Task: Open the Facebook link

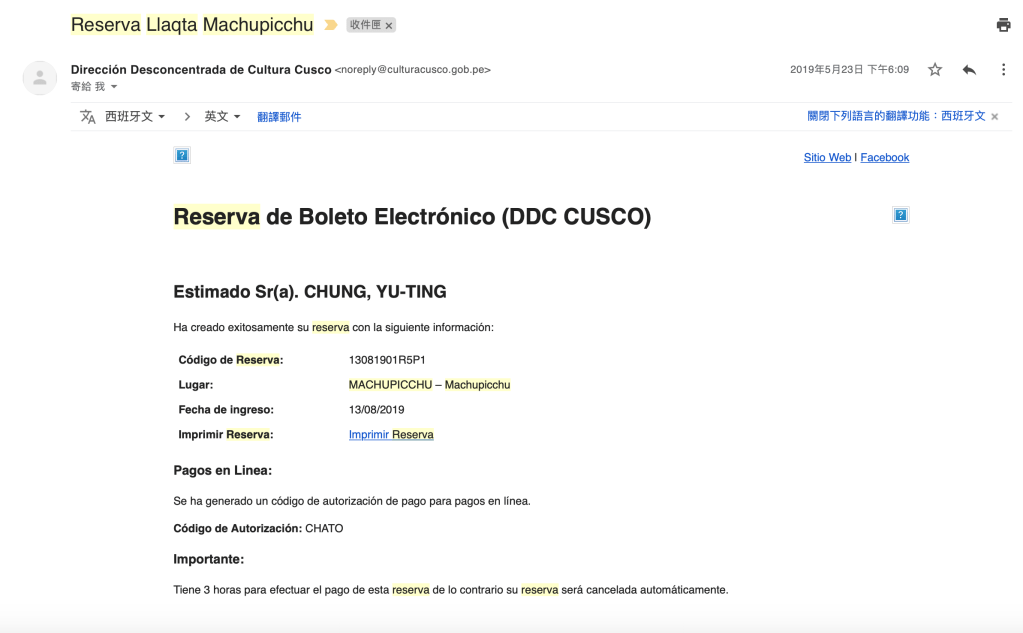Action: coord(884,158)
